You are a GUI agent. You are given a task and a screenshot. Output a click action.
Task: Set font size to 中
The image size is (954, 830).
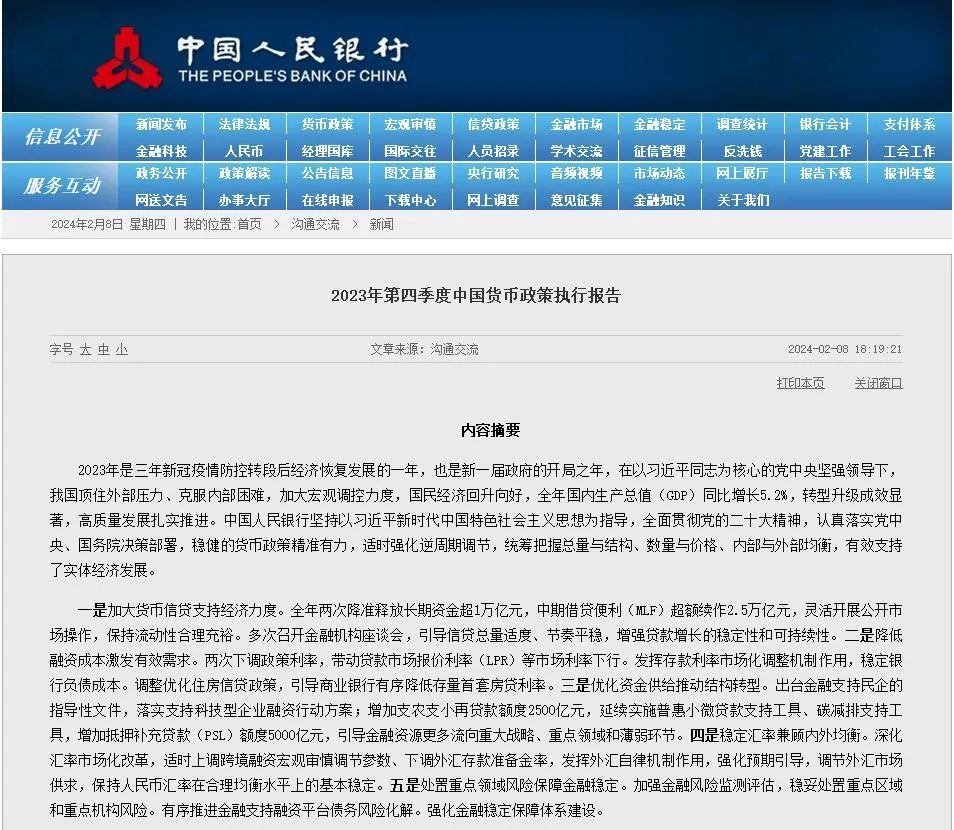click(x=103, y=349)
